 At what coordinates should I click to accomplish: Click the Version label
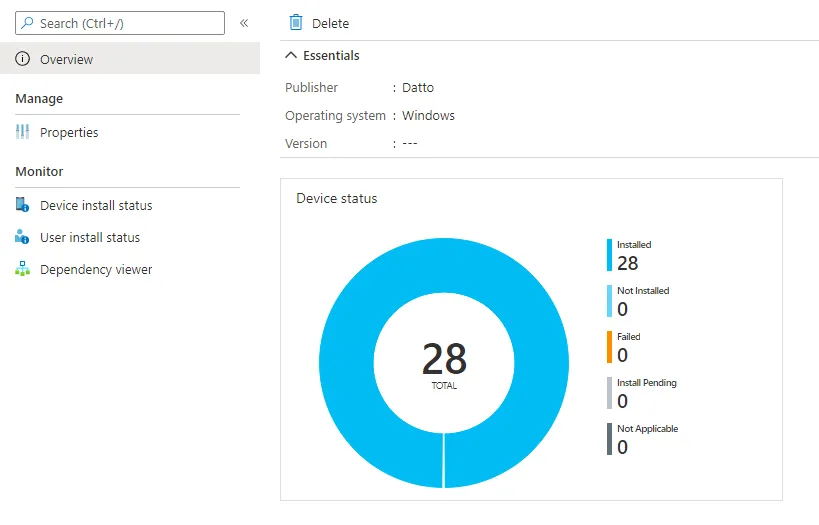[x=306, y=143]
